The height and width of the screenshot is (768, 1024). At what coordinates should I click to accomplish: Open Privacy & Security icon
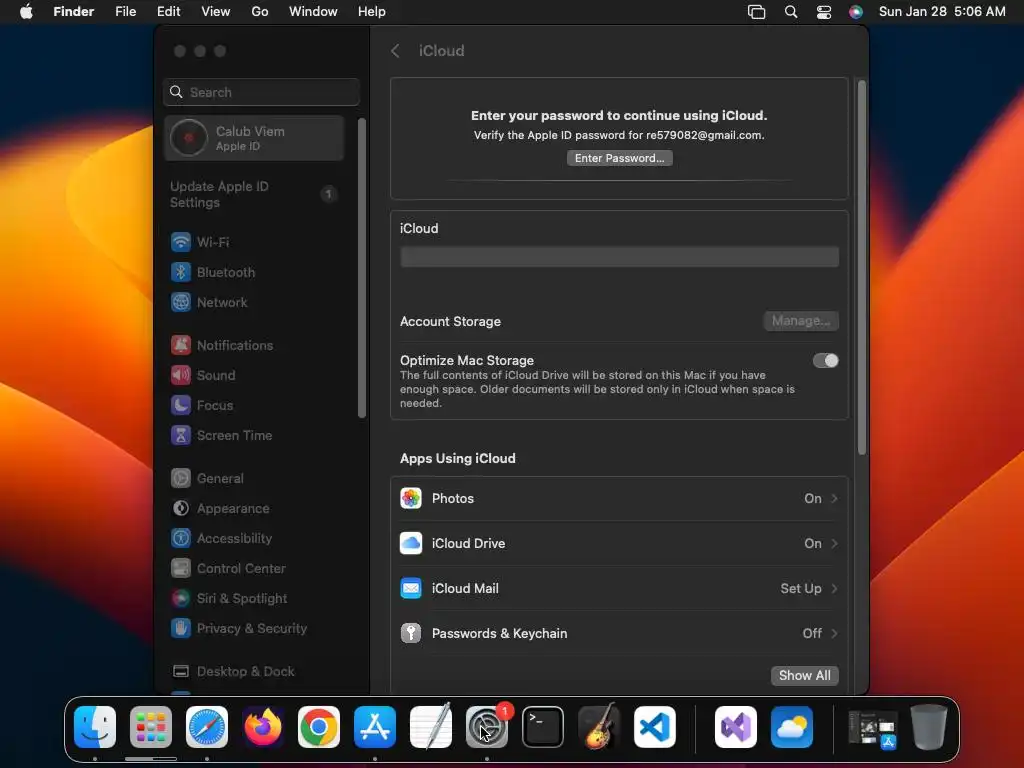(x=181, y=629)
